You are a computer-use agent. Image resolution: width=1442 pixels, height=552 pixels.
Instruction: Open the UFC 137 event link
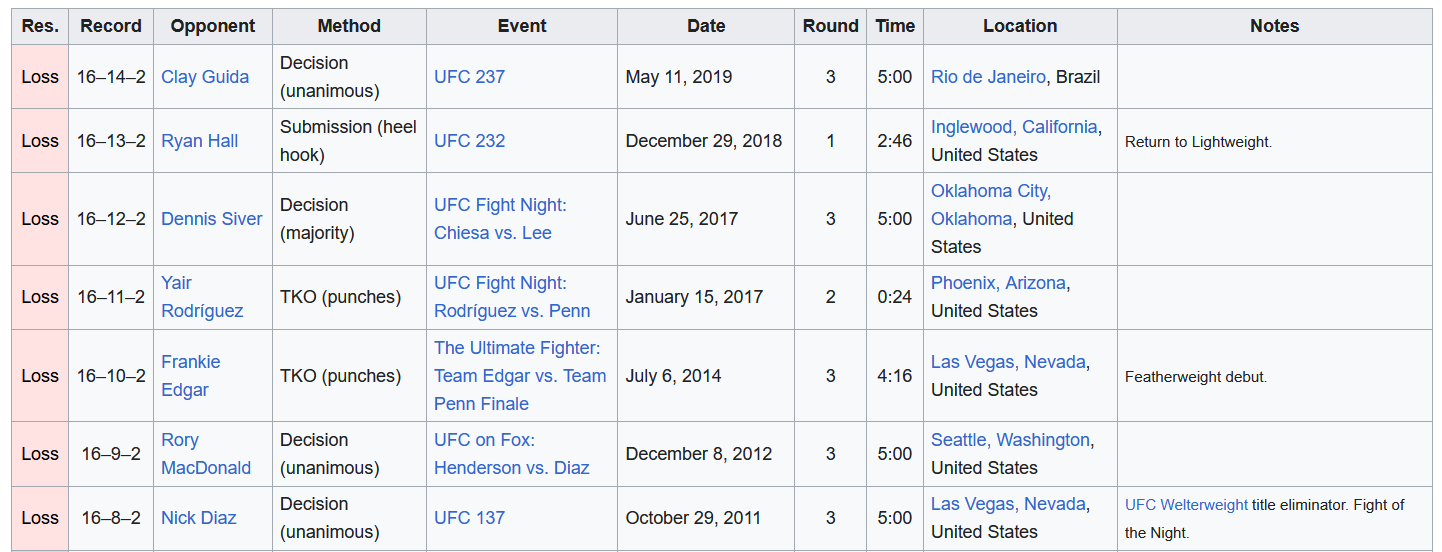click(x=469, y=518)
